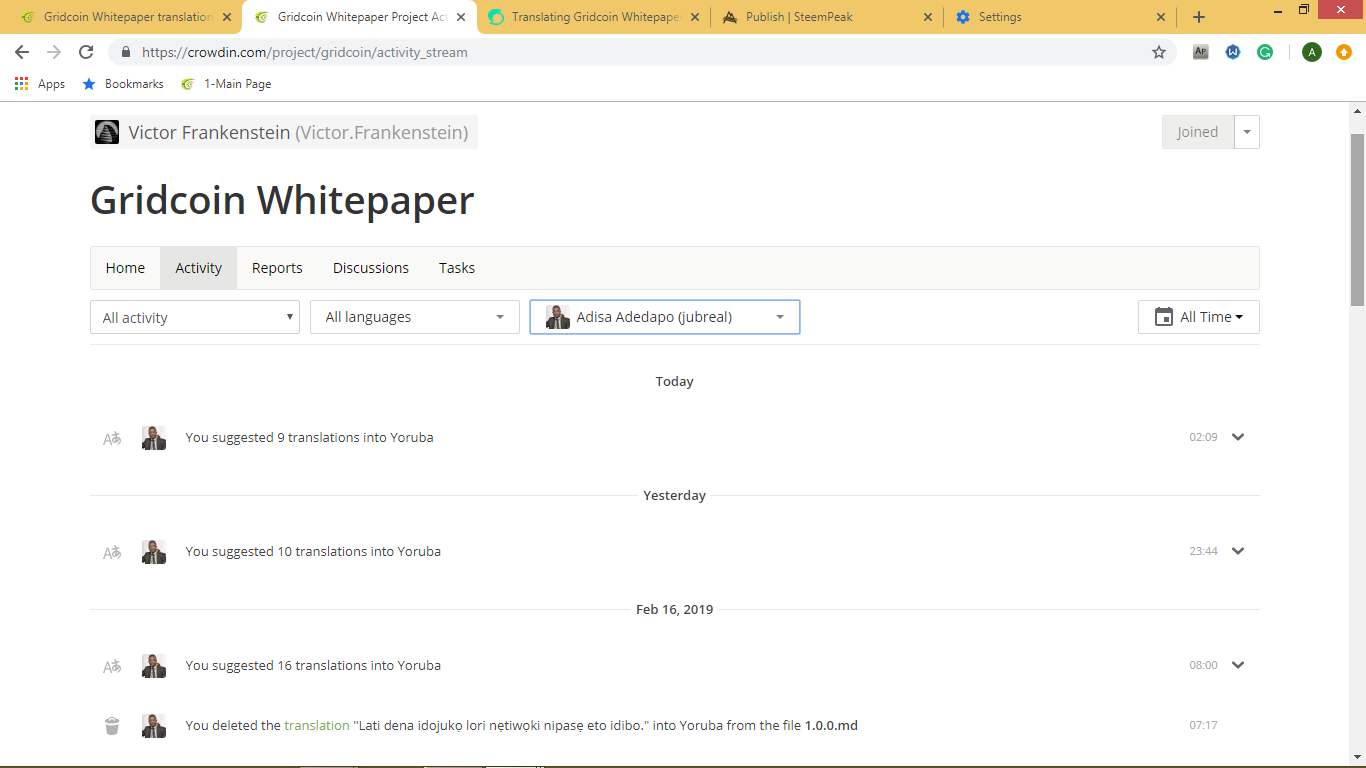The image size is (1366, 768).
Task: Click the 23:44 timestamp
Action: coord(1203,551)
